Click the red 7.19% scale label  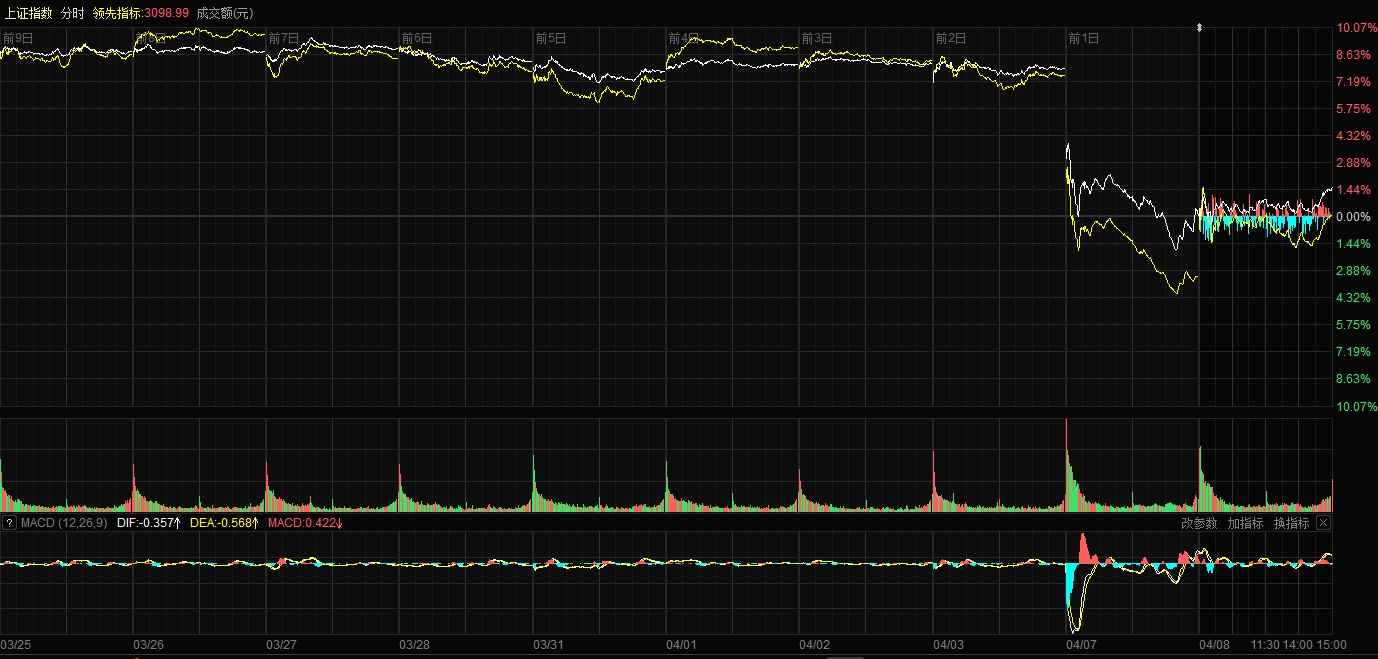click(x=1354, y=81)
